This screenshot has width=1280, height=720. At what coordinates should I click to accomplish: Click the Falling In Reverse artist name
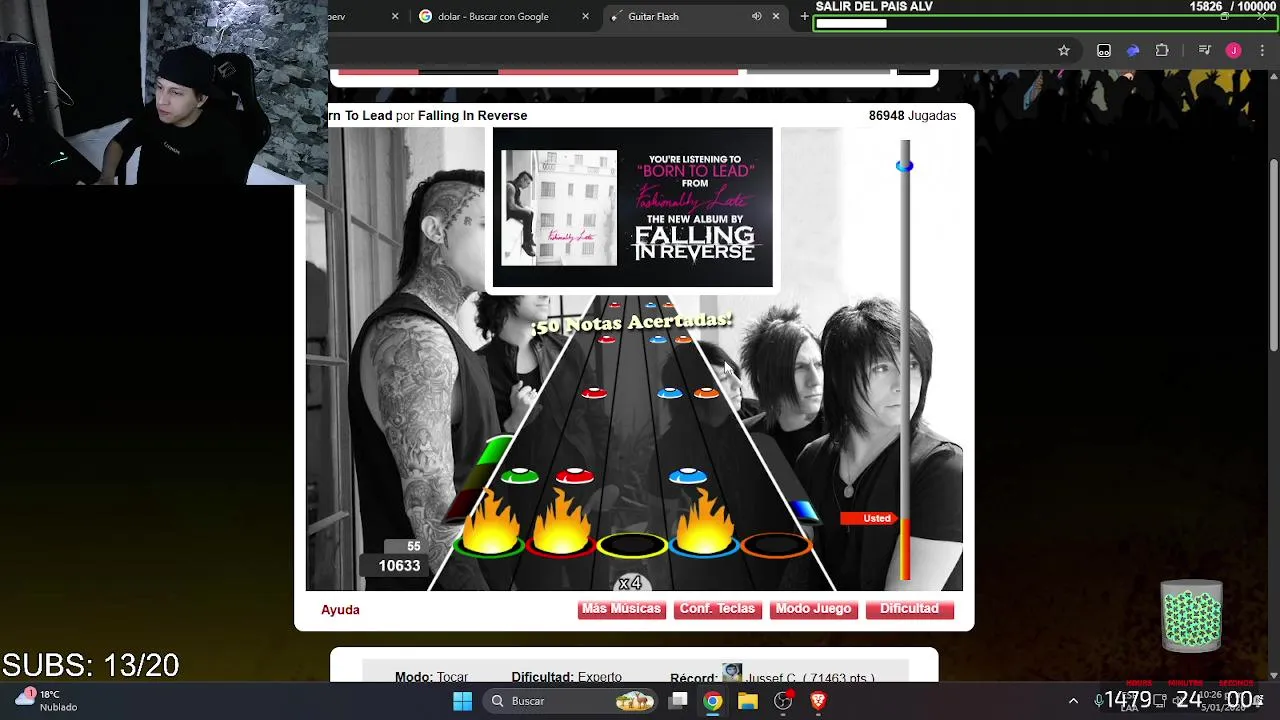pyautogui.click(x=472, y=116)
